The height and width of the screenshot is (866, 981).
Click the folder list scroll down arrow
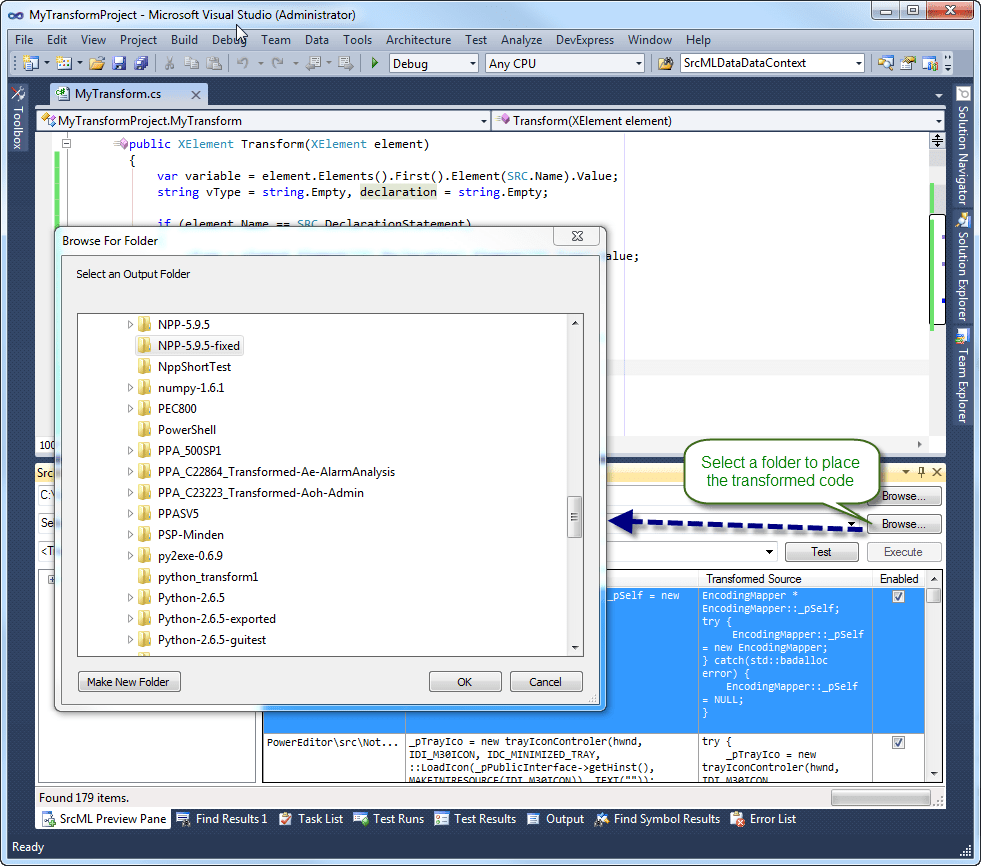coord(575,648)
